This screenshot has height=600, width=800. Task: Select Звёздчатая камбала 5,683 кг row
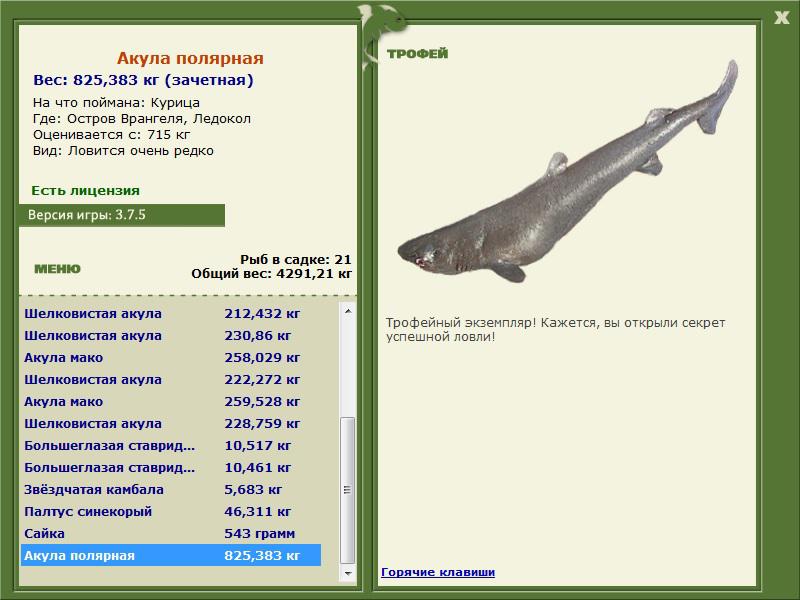coord(171,489)
